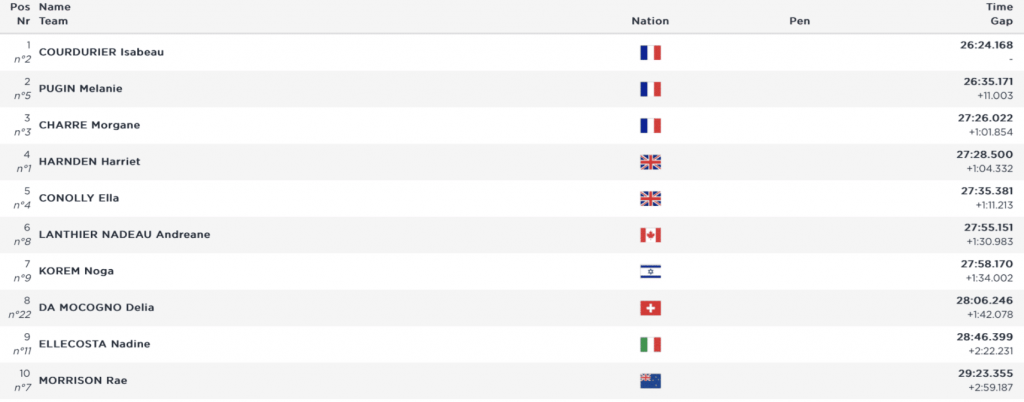Click the Pen column header

click(799, 21)
